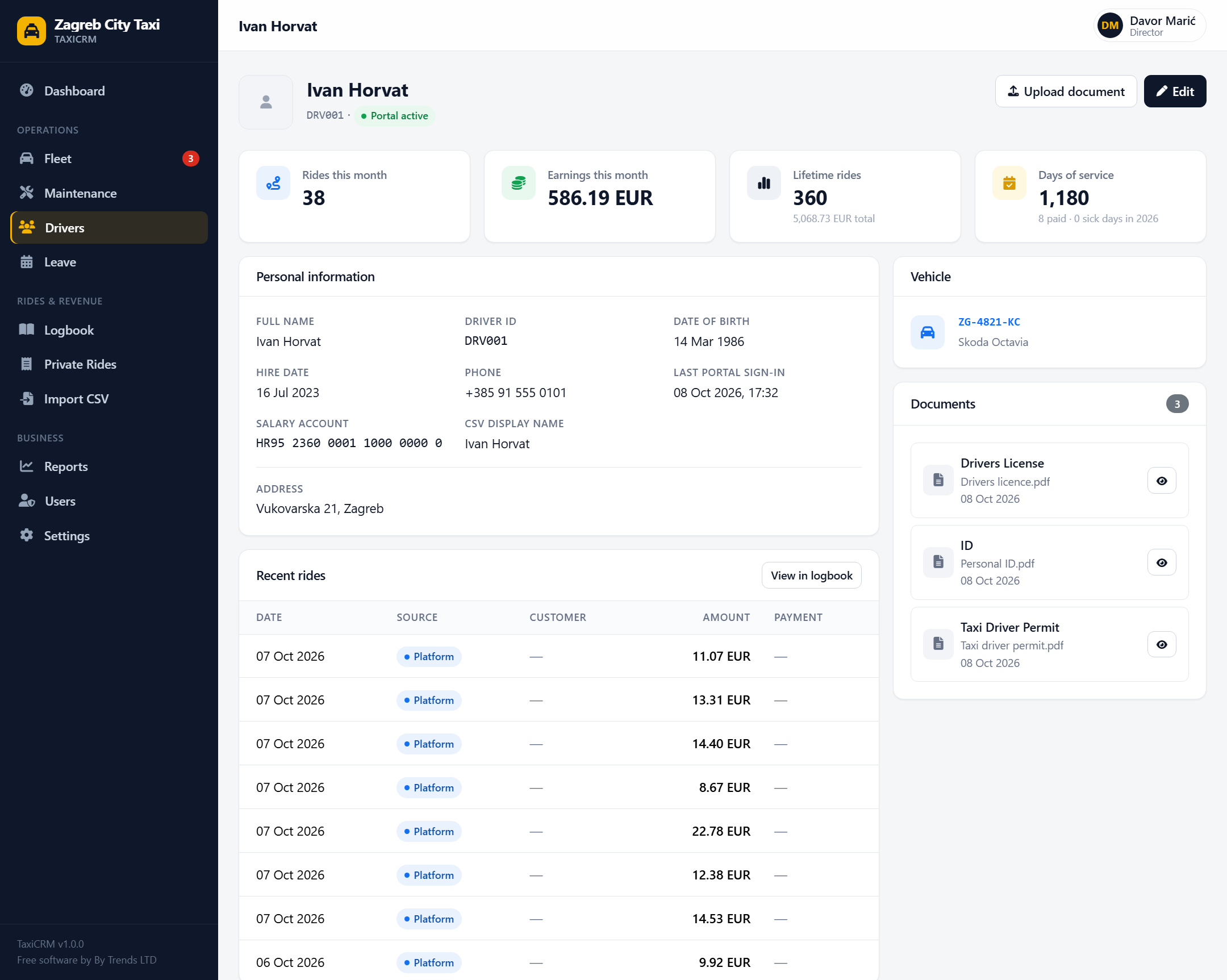Screen dimensions: 1227x980
Task: Open Users management
Action: pos(108,501)
